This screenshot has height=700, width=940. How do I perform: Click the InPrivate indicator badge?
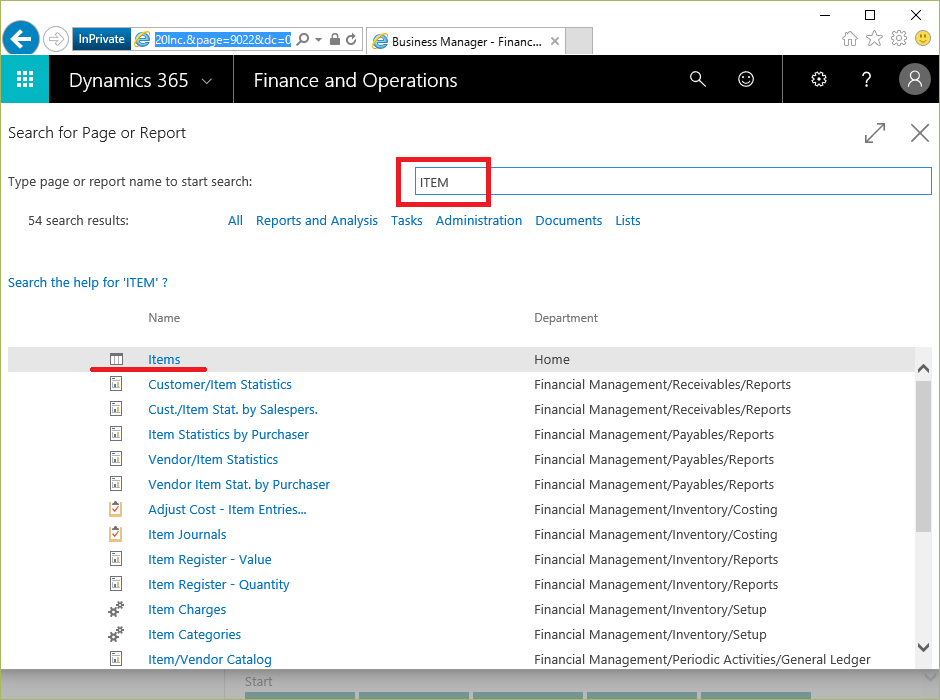pyautogui.click(x=101, y=39)
